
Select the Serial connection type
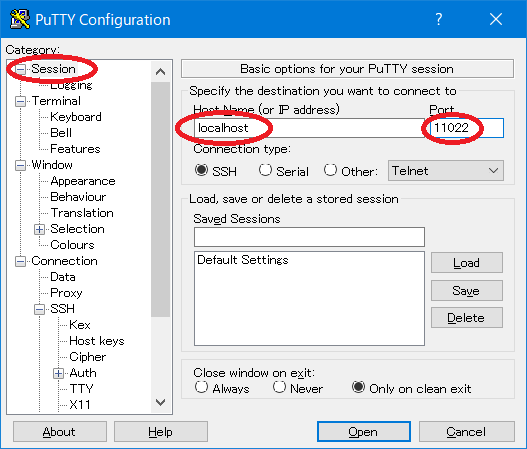pos(265,170)
